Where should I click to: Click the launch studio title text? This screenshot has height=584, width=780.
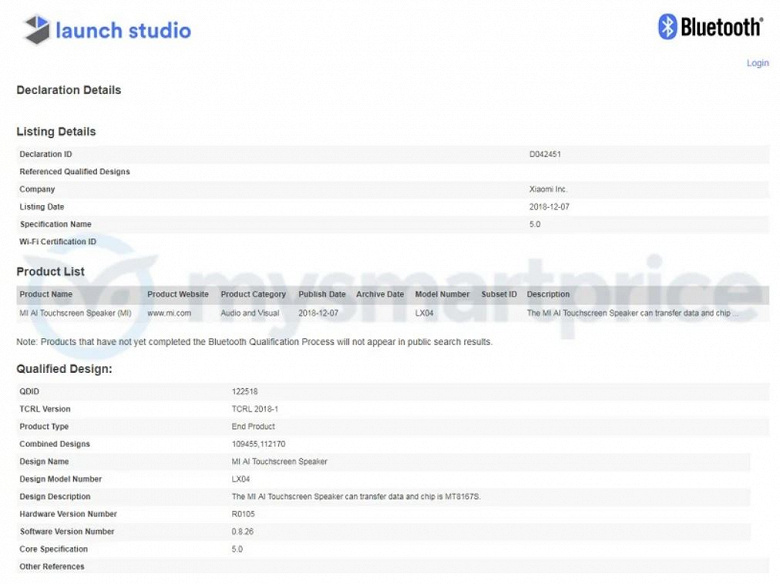pos(123,30)
